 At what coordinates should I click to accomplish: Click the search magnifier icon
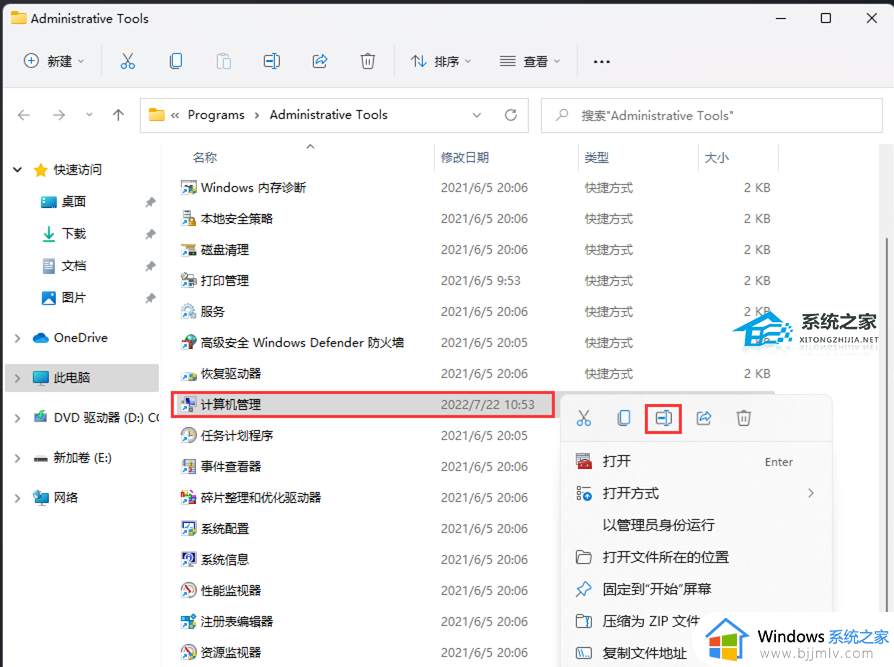pos(562,115)
